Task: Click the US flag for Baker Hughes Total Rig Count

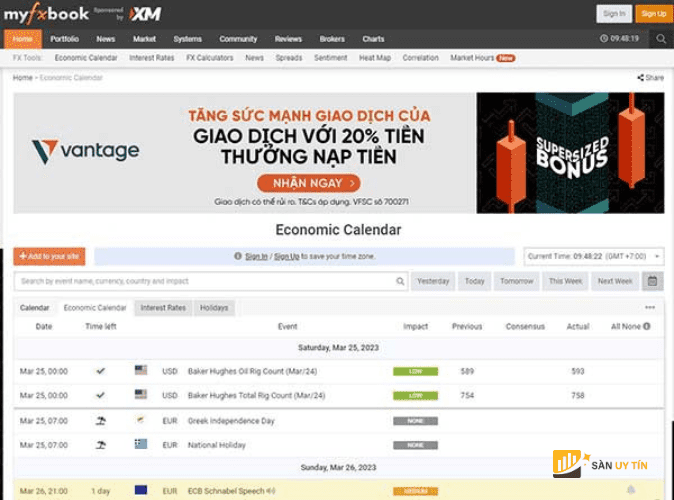Action: point(141,394)
